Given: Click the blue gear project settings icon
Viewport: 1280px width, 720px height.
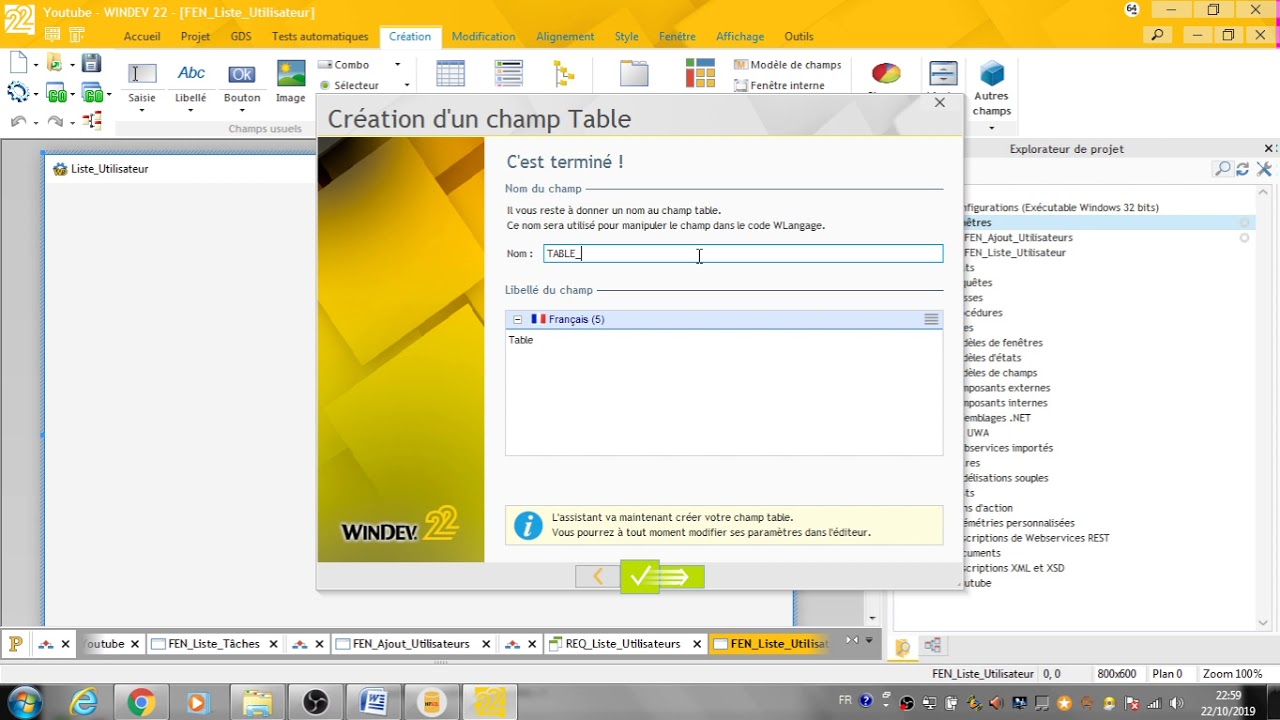Looking at the screenshot, I should [x=18, y=93].
